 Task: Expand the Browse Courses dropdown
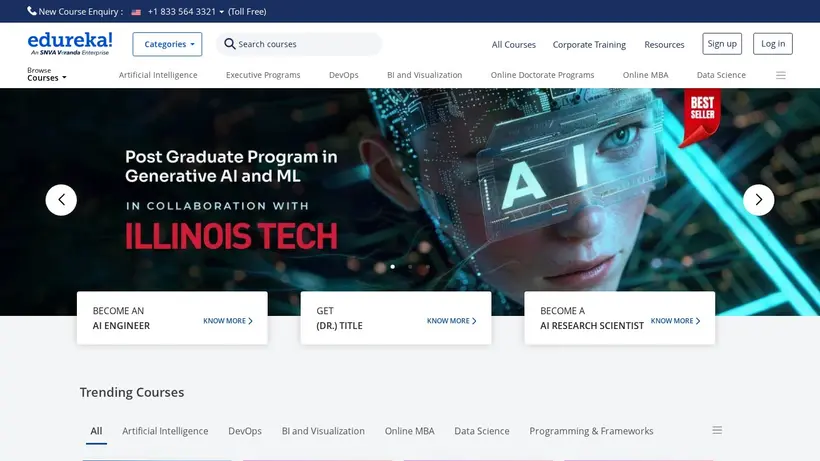47,74
